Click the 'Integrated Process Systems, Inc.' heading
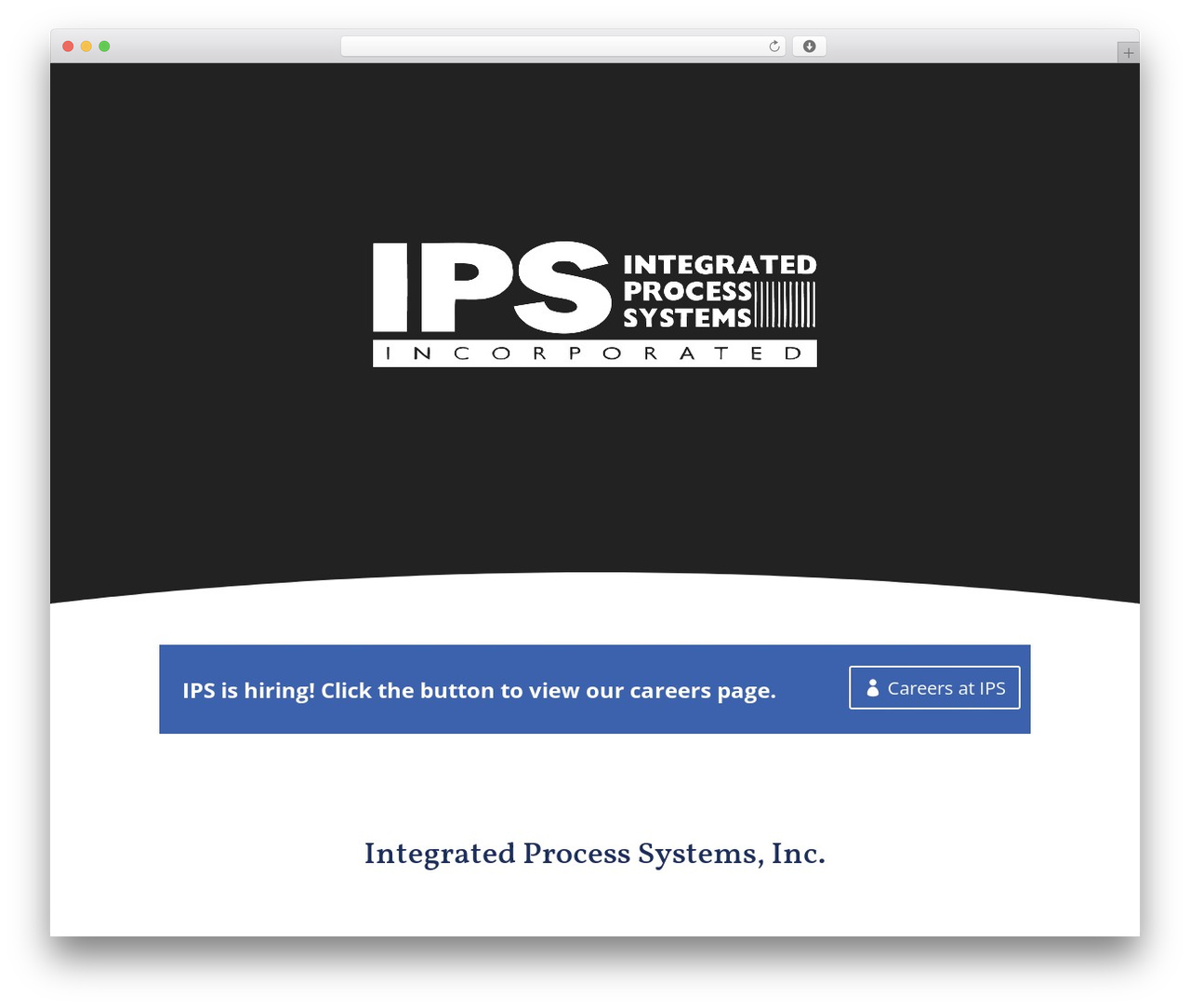1190x1008 pixels. point(595,854)
